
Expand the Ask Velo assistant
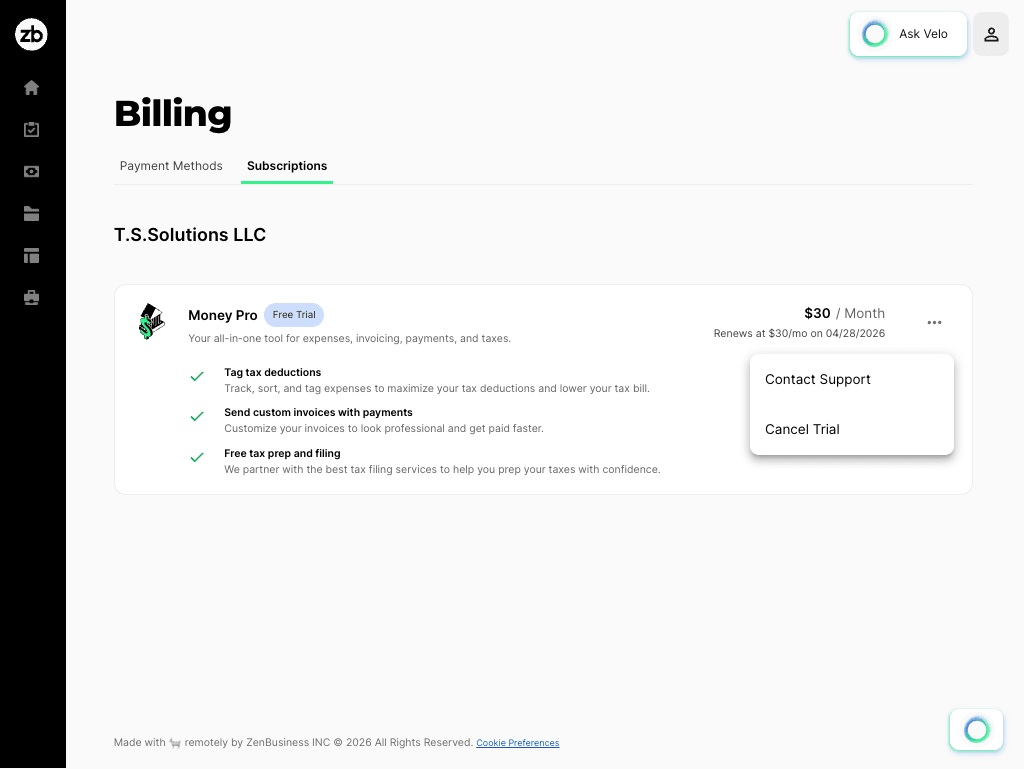click(x=907, y=33)
